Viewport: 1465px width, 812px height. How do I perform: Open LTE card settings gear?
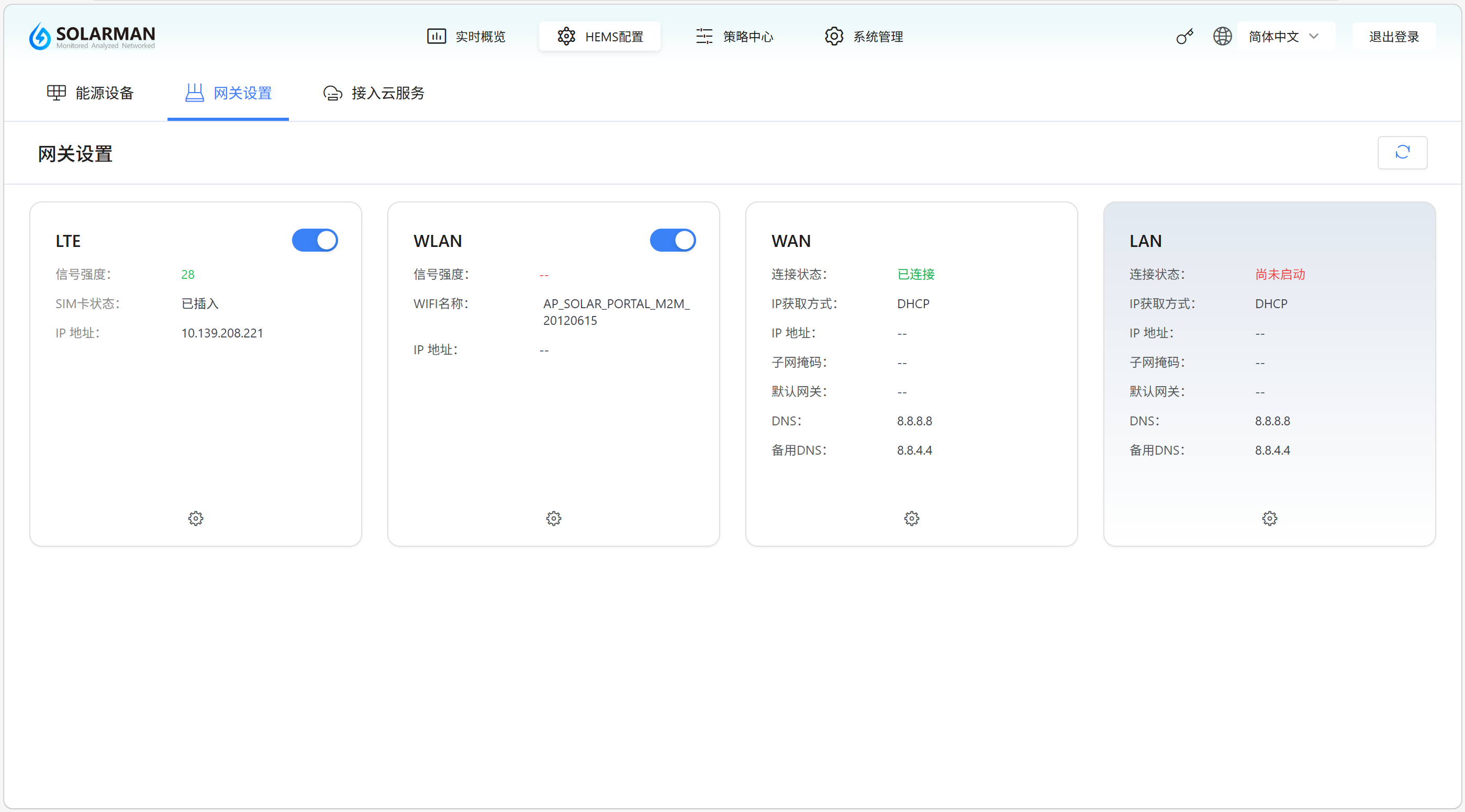click(x=196, y=518)
